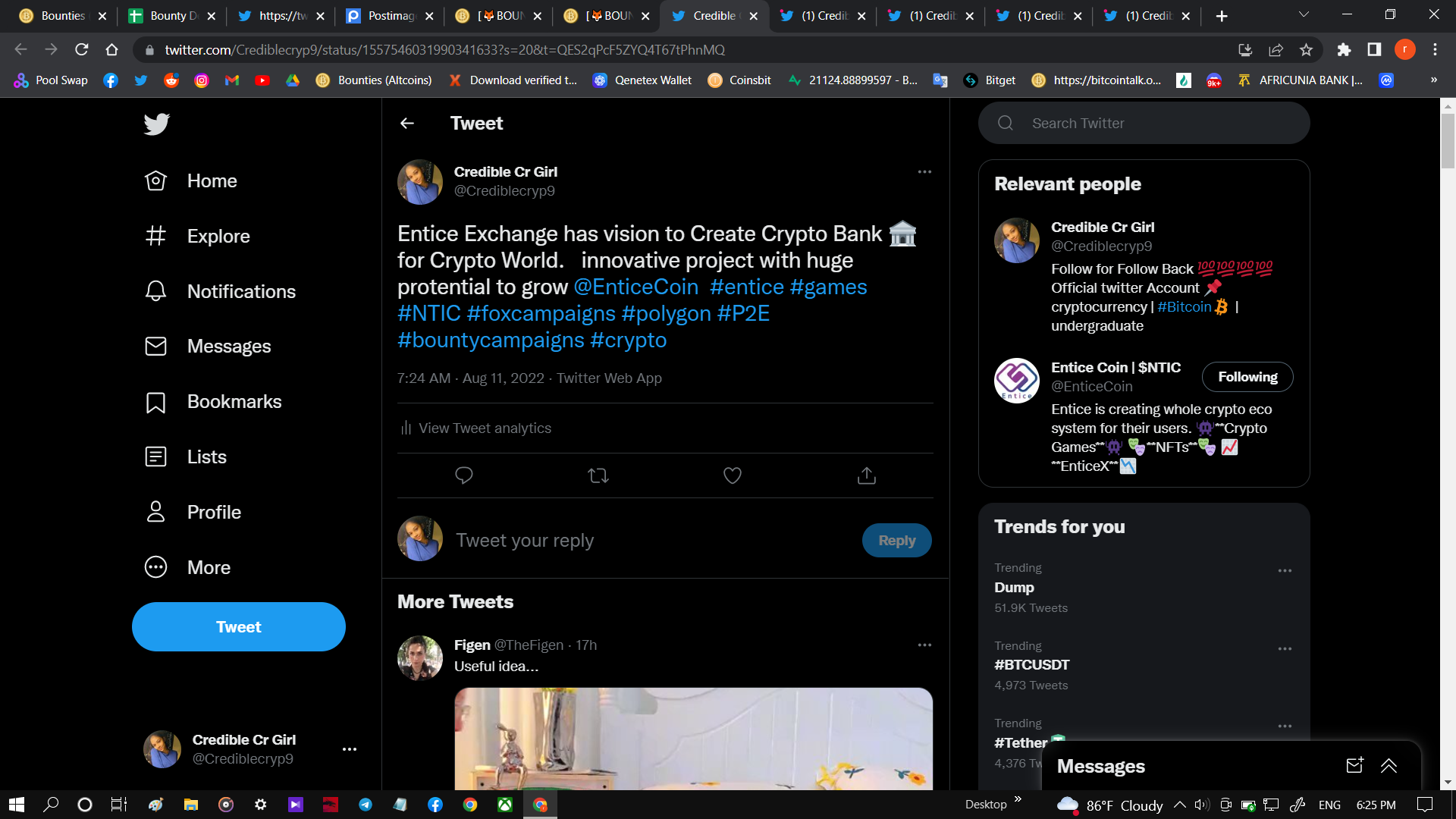Expand the Messages drawer
Image resolution: width=1456 pixels, height=819 pixels.
(x=1389, y=766)
